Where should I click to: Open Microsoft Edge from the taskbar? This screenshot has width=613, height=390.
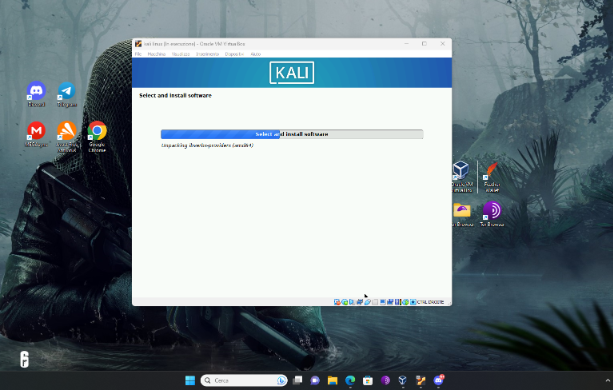coord(350,380)
